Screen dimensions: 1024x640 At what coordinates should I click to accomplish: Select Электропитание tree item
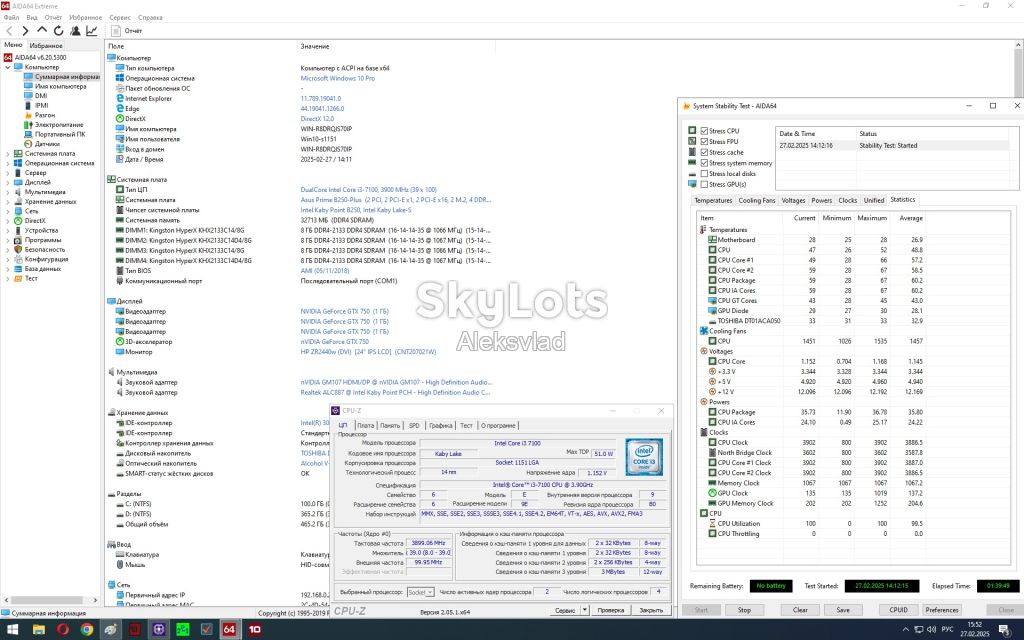coord(59,125)
